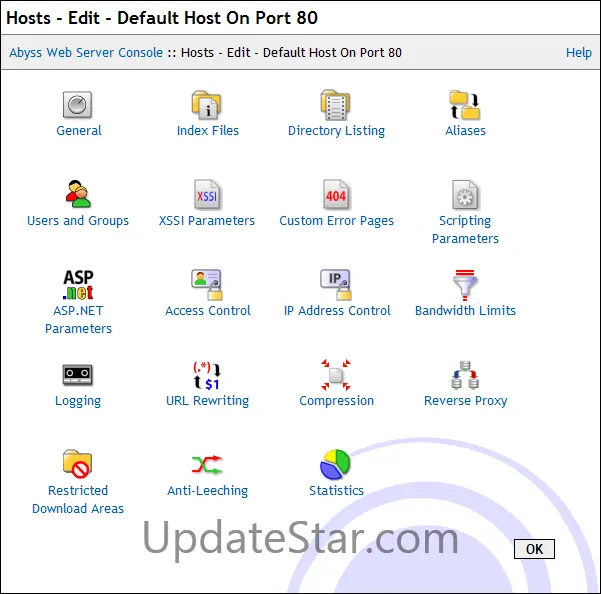Click the URL Rewriting text link
The width and height of the screenshot is (601, 594).
pos(207,401)
